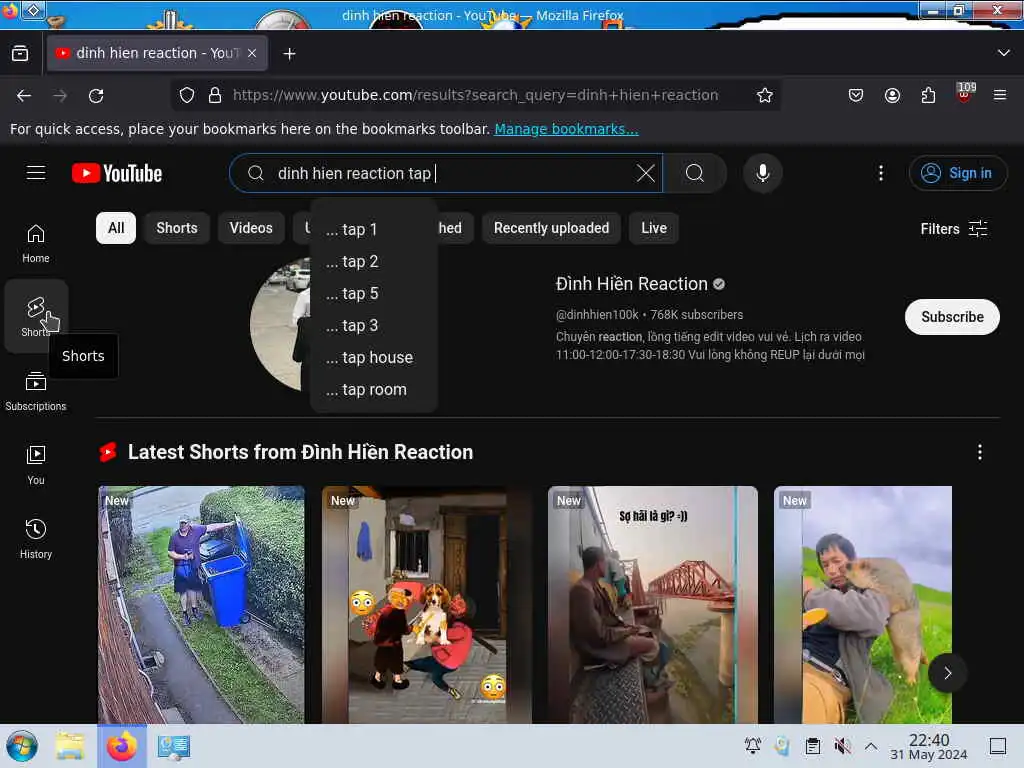This screenshot has height=768, width=1024.
Task: Open the YouTube guide hamburger menu
Action: click(36, 172)
